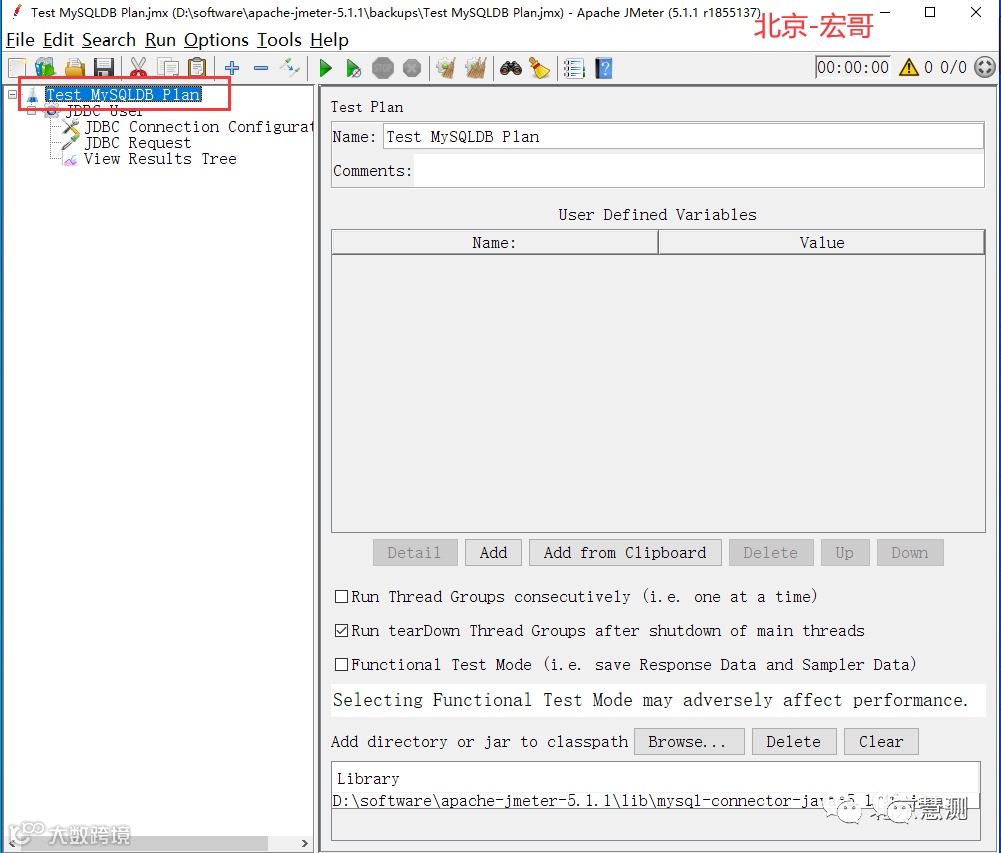This screenshot has width=1001, height=853.
Task: Click the Toggle enable/disable arrows icon
Action: (290, 68)
